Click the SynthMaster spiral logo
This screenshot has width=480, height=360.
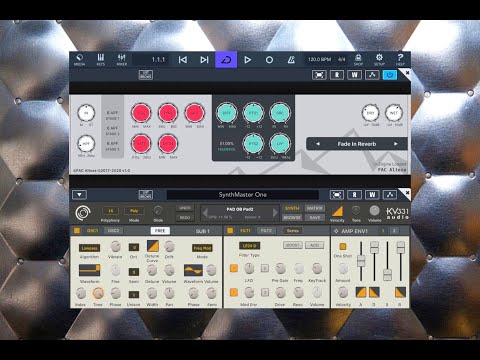(83, 213)
